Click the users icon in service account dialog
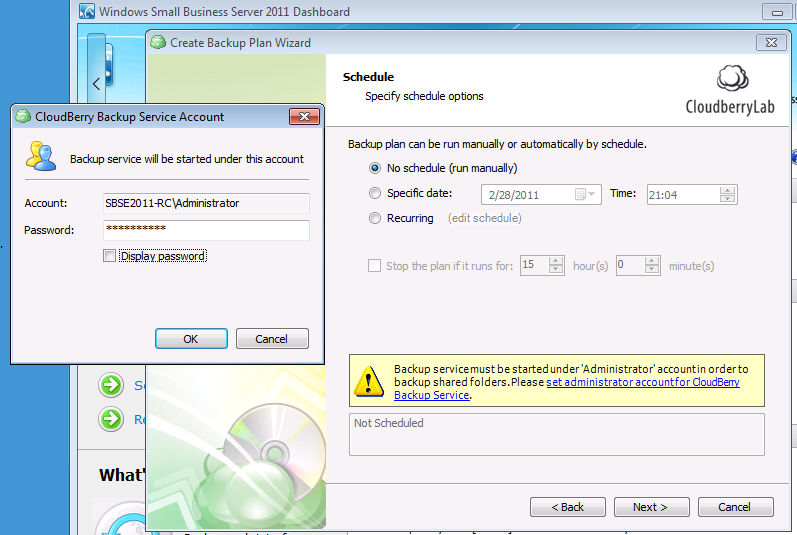797x535 pixels. coord(41,156)
